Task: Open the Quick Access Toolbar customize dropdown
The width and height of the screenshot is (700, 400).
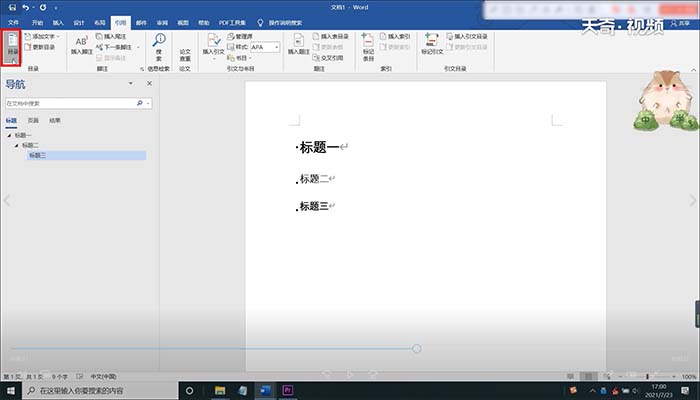Action: coord(56,8)
